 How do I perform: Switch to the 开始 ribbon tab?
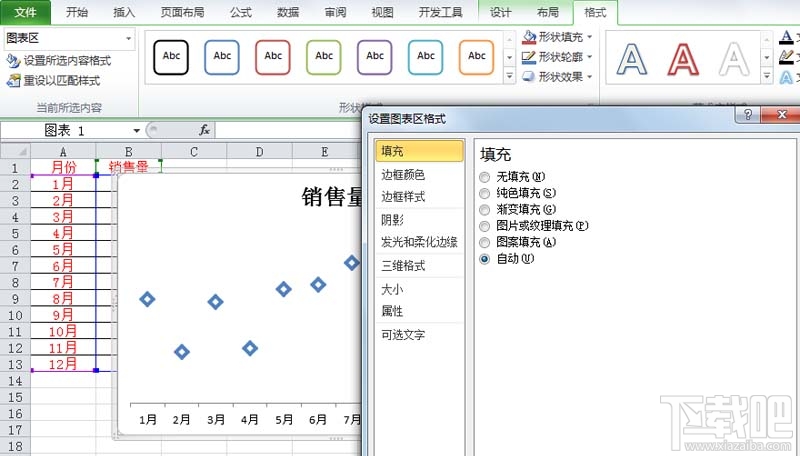click(77, 12)
